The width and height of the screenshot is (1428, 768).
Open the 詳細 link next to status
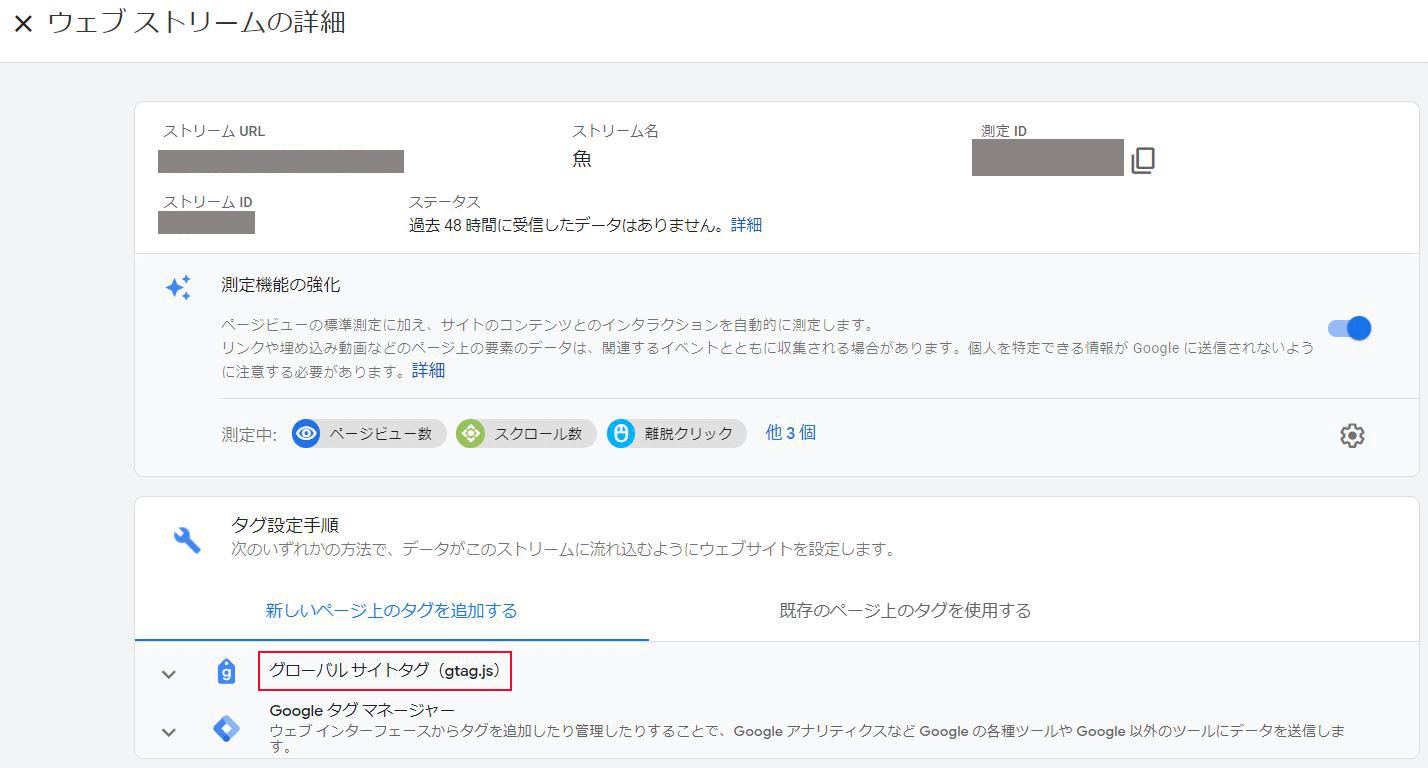point(746,225)
